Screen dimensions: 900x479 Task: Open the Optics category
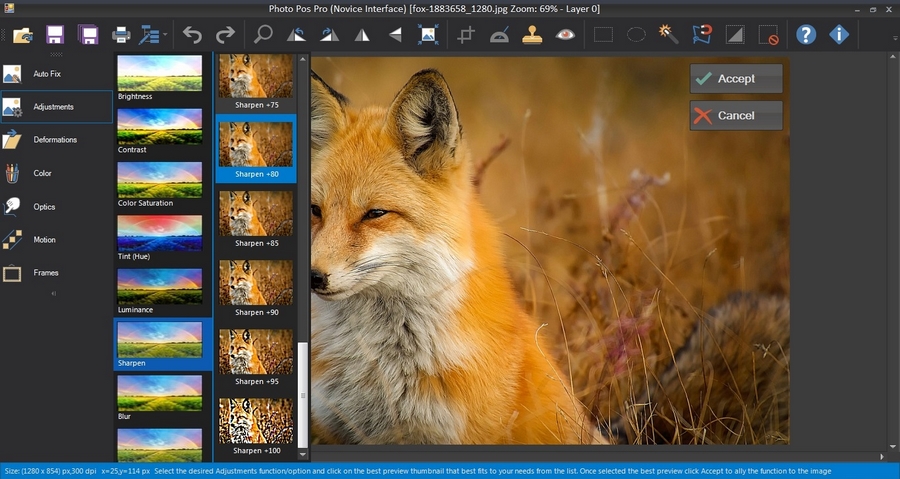click(56, 207)
